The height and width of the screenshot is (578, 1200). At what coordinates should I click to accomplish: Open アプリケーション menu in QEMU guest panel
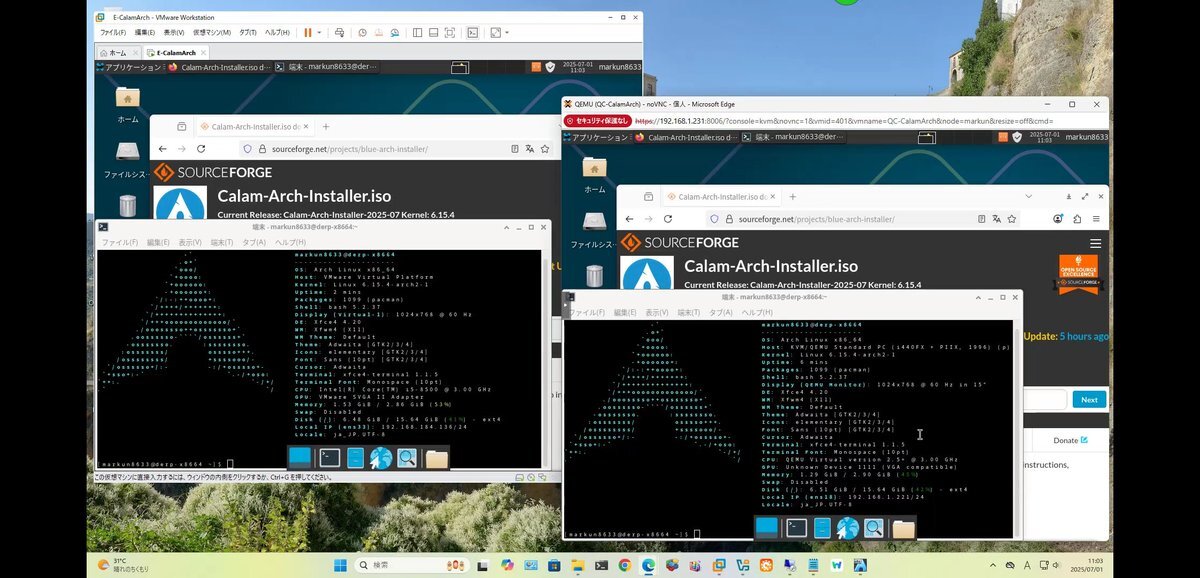pos(598,137)
